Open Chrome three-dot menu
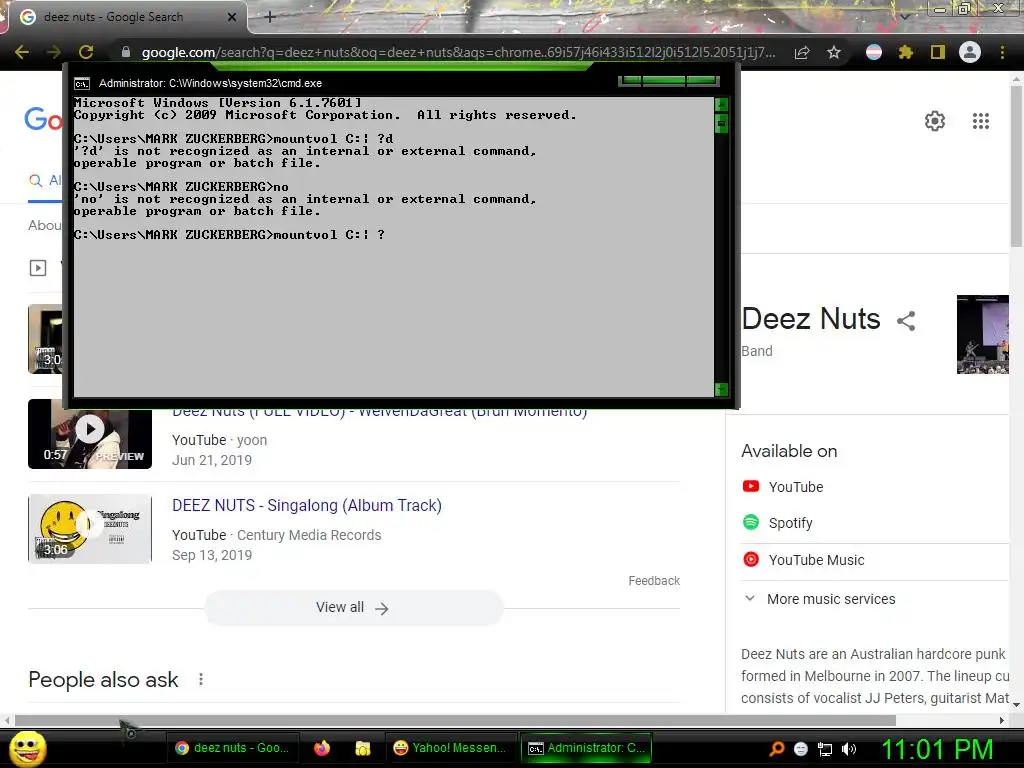The image size is (1024, 768). click(x=1002, y=52)
